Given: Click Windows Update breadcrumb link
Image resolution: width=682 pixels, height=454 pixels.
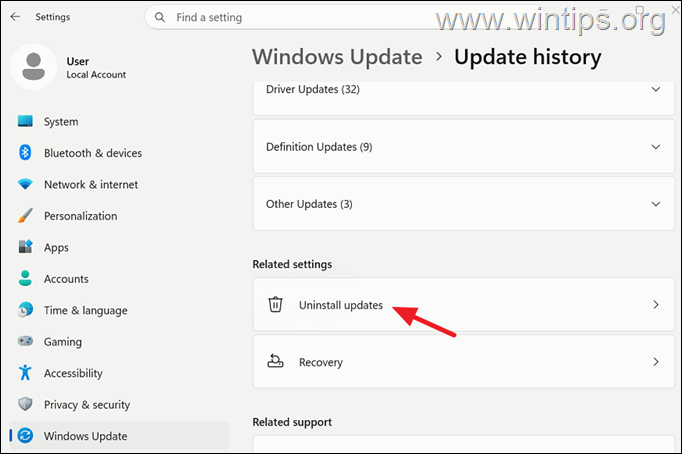Looking at the screenshot, I should 337,57.
